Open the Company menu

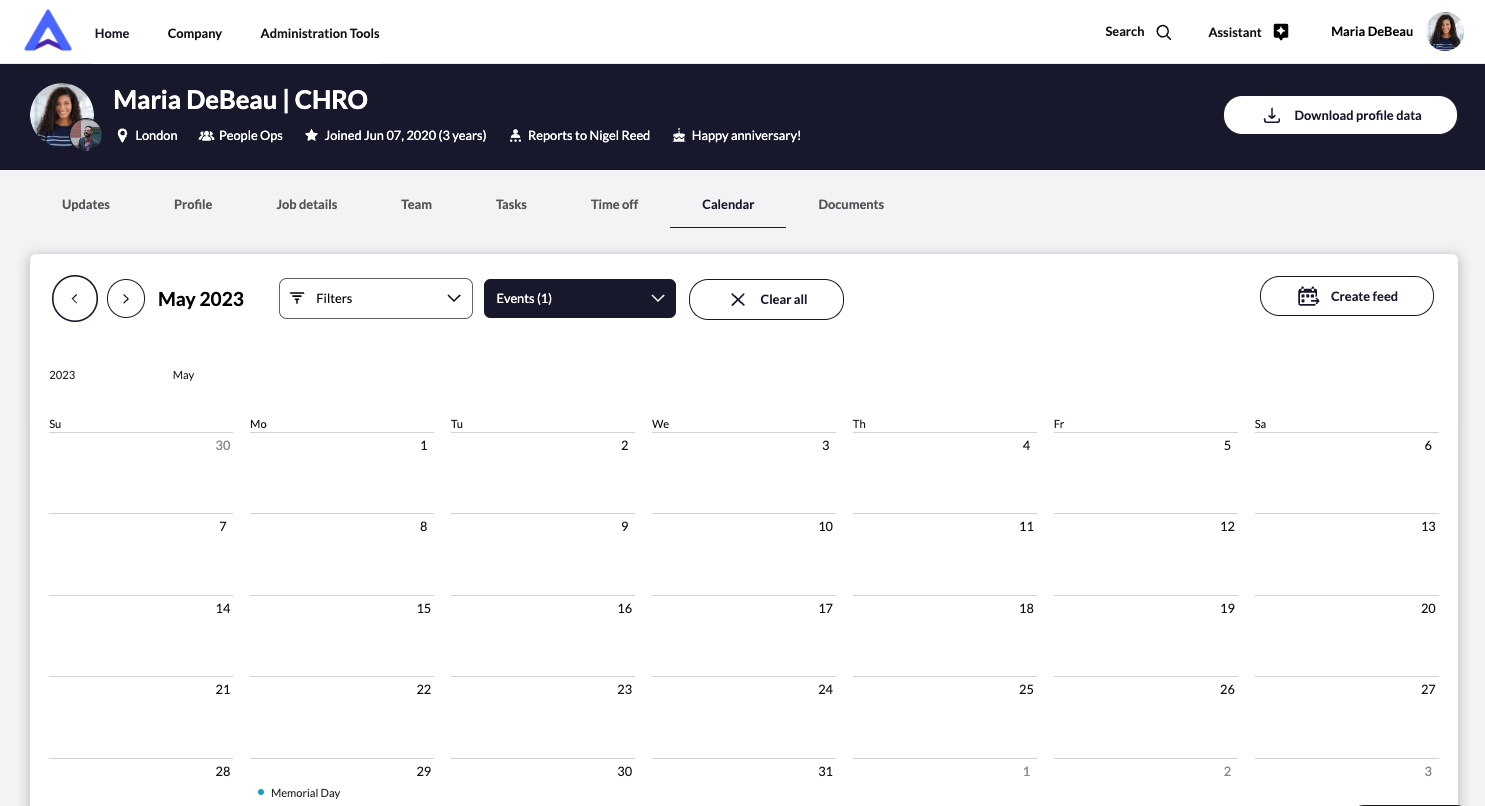point(195,33)
